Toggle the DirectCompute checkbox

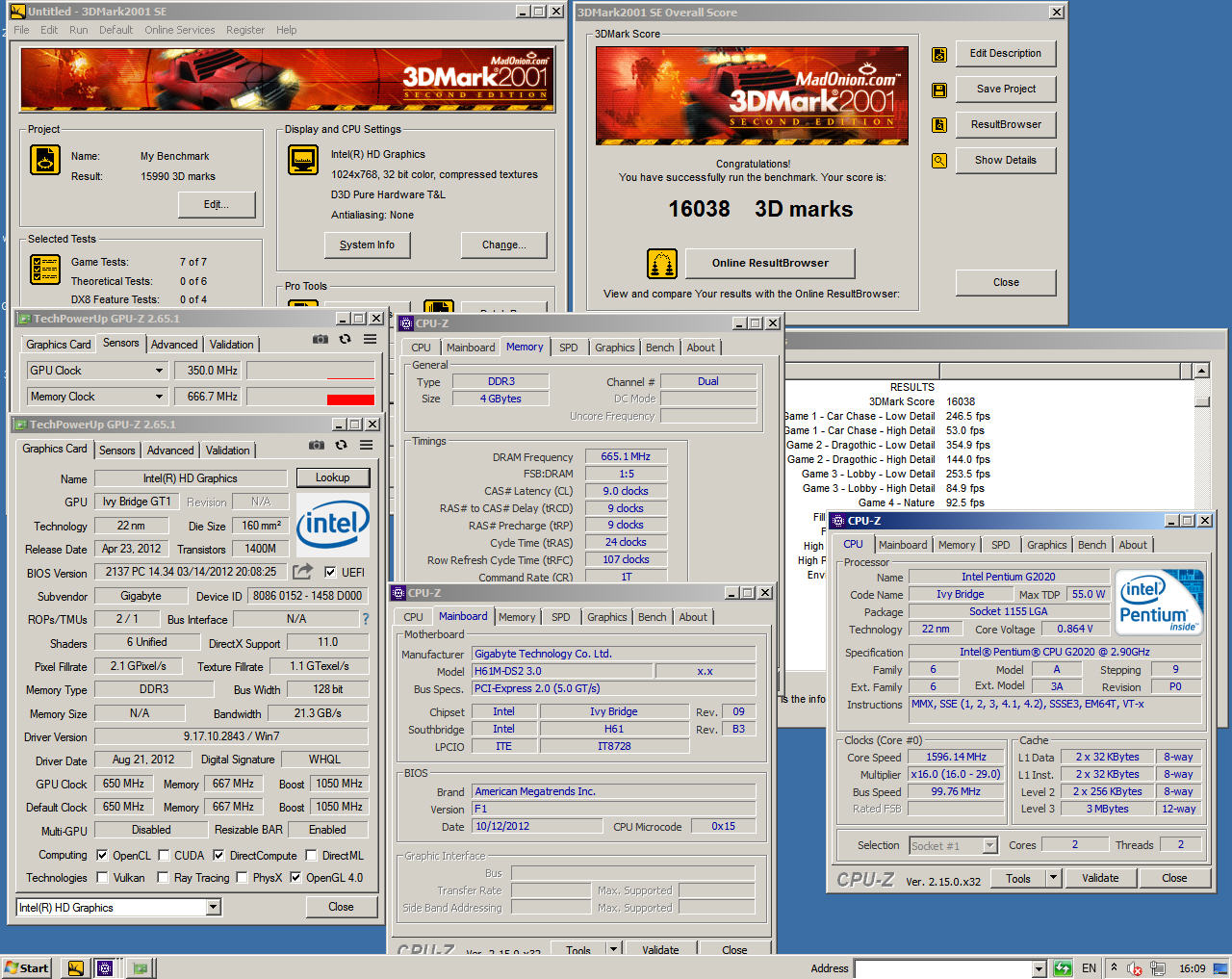(x=218, y=855)
